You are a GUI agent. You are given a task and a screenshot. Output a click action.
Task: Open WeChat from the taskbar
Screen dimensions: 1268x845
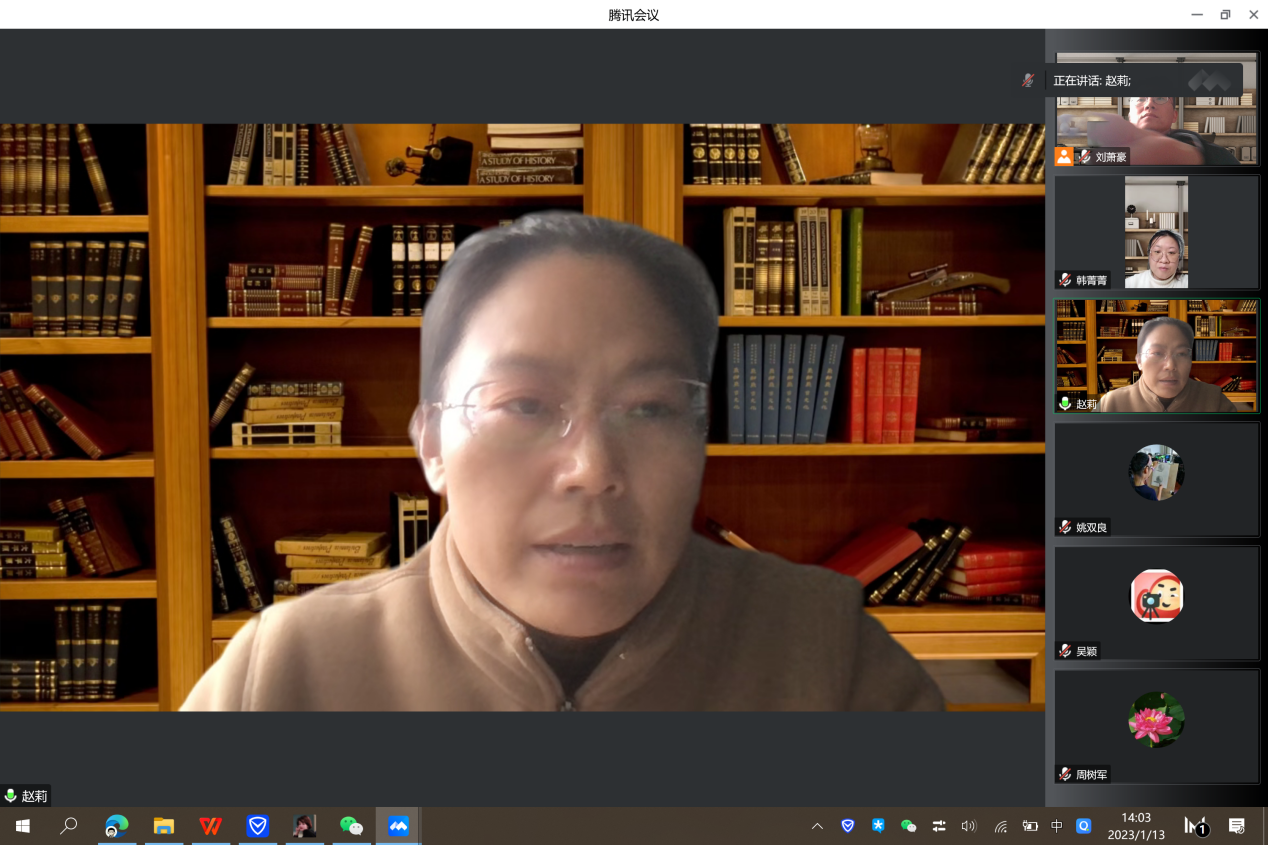(351, 826)
